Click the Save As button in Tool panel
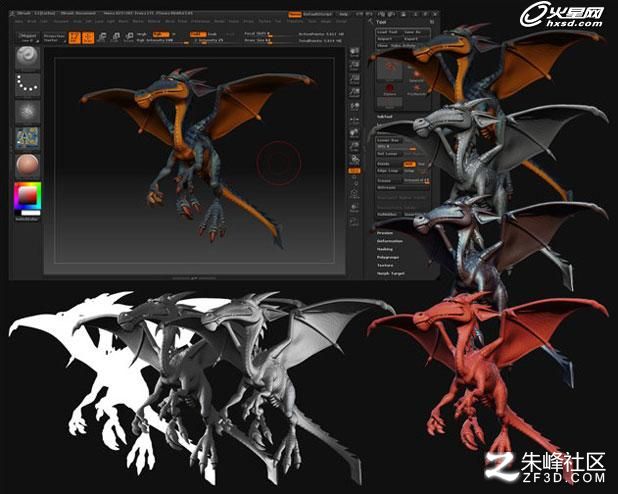Viewport: 618px width, 494px height. [x=412, y=32]
